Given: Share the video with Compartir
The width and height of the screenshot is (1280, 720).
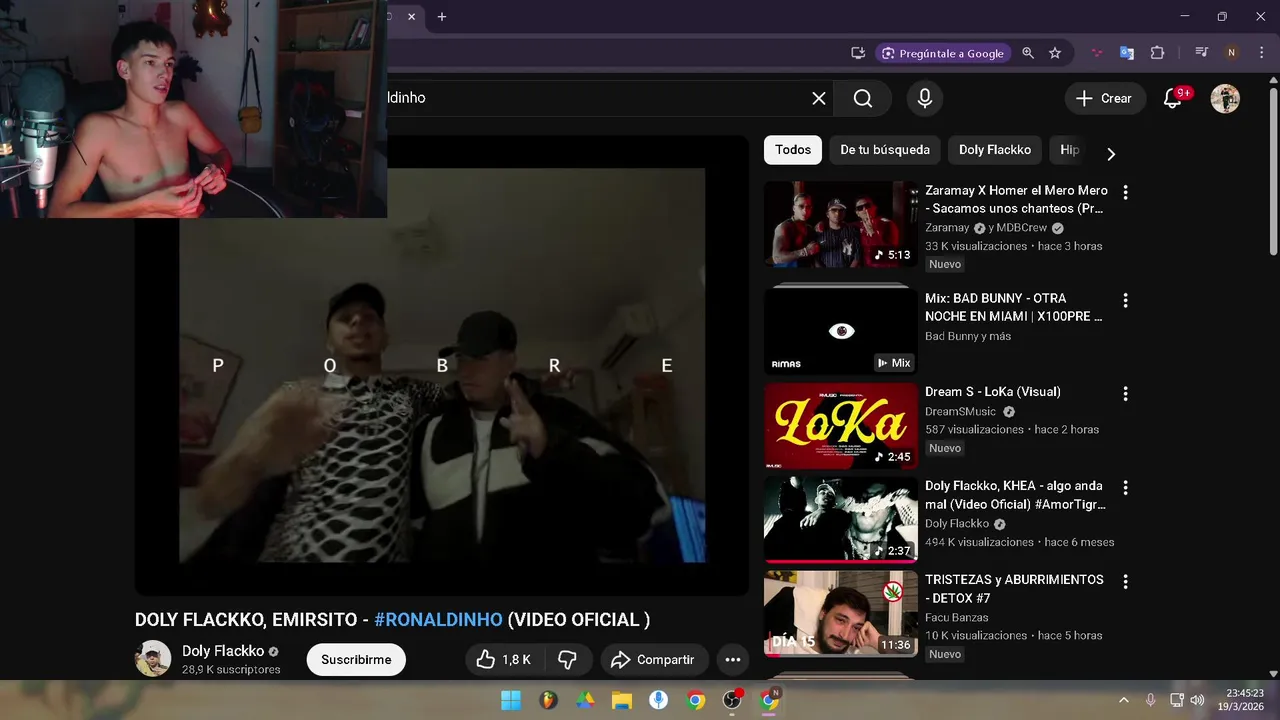Looking at the screenshot, I should [x=654, y=660].
